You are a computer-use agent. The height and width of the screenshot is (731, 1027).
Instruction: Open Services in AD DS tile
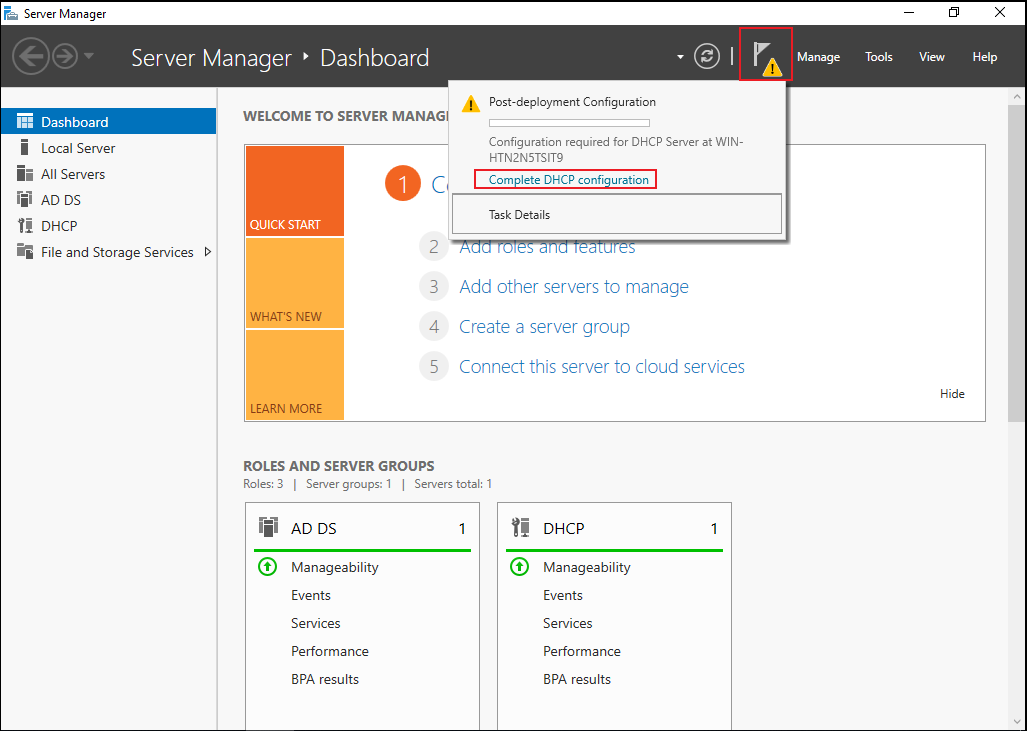pos(316,624)
